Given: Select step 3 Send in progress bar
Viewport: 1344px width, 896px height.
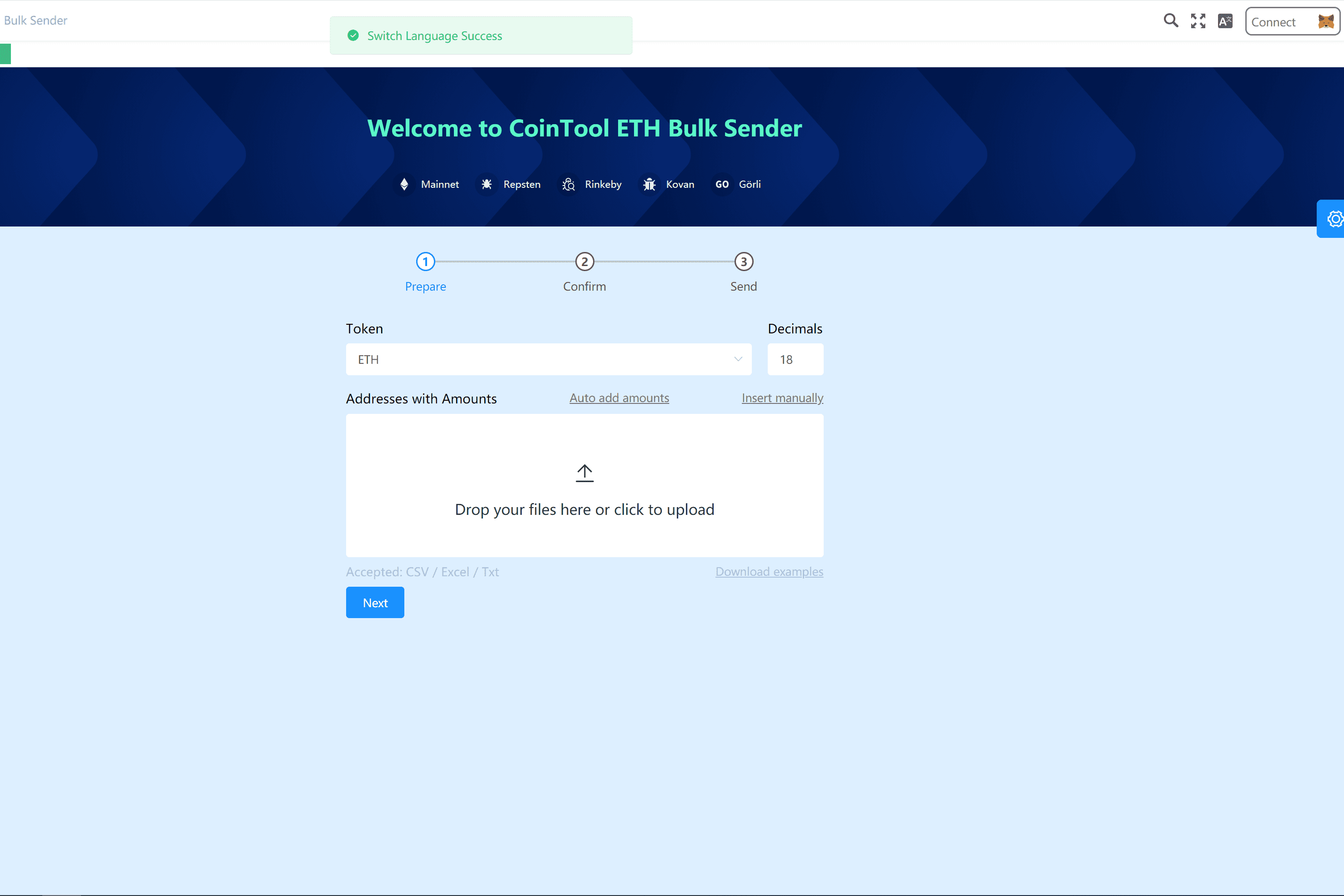Looking at the screenshot, I should click(743, 262).
